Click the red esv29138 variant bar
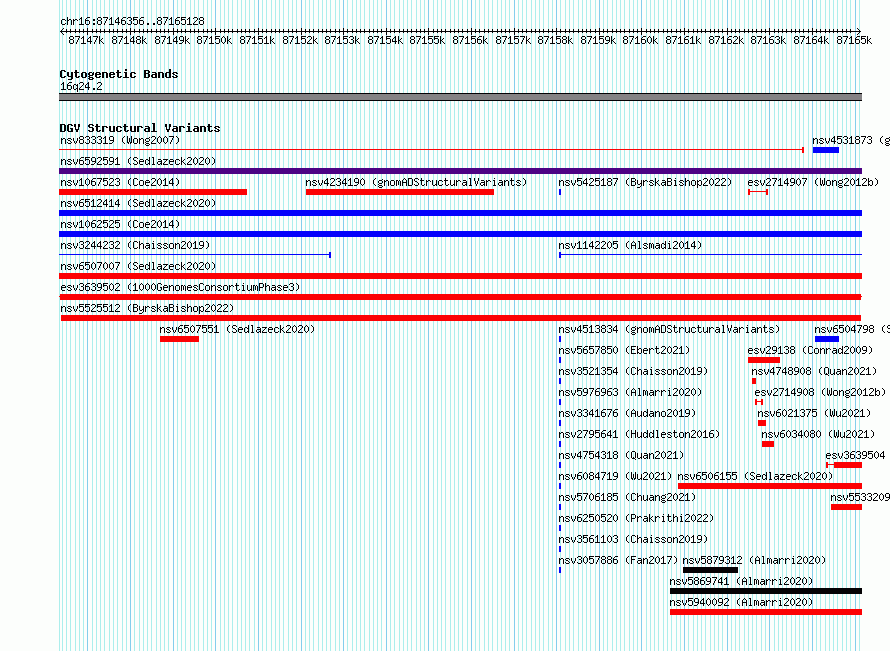Image resolution: width=890 pixels, height=651 pixels. point(764,360)
